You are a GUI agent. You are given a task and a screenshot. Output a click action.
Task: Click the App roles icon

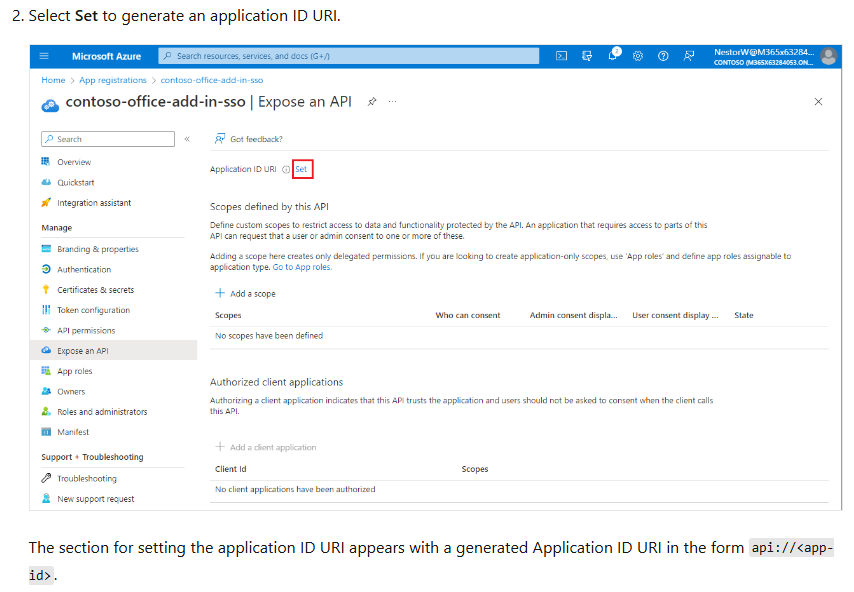(x=46, y=371)
